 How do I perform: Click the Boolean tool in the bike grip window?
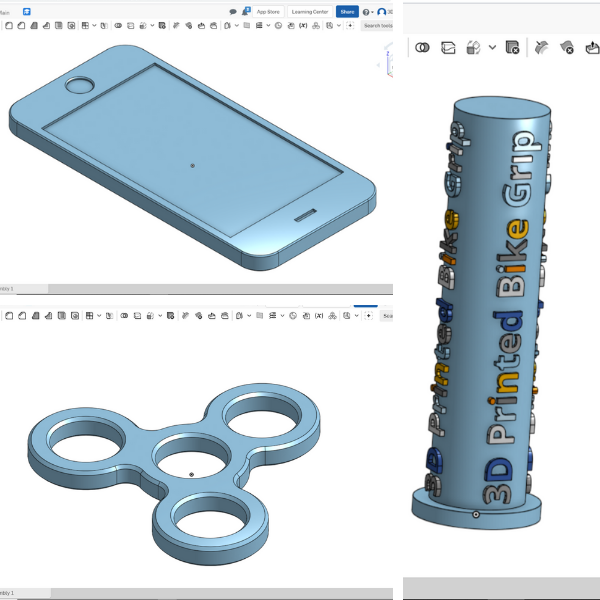point(422,47)
